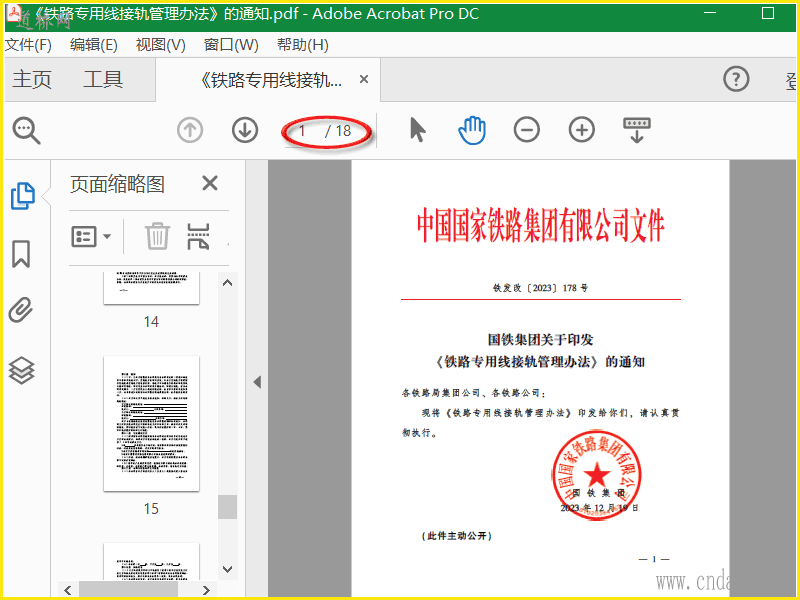Close the 页面缩略图 panel

210,183
